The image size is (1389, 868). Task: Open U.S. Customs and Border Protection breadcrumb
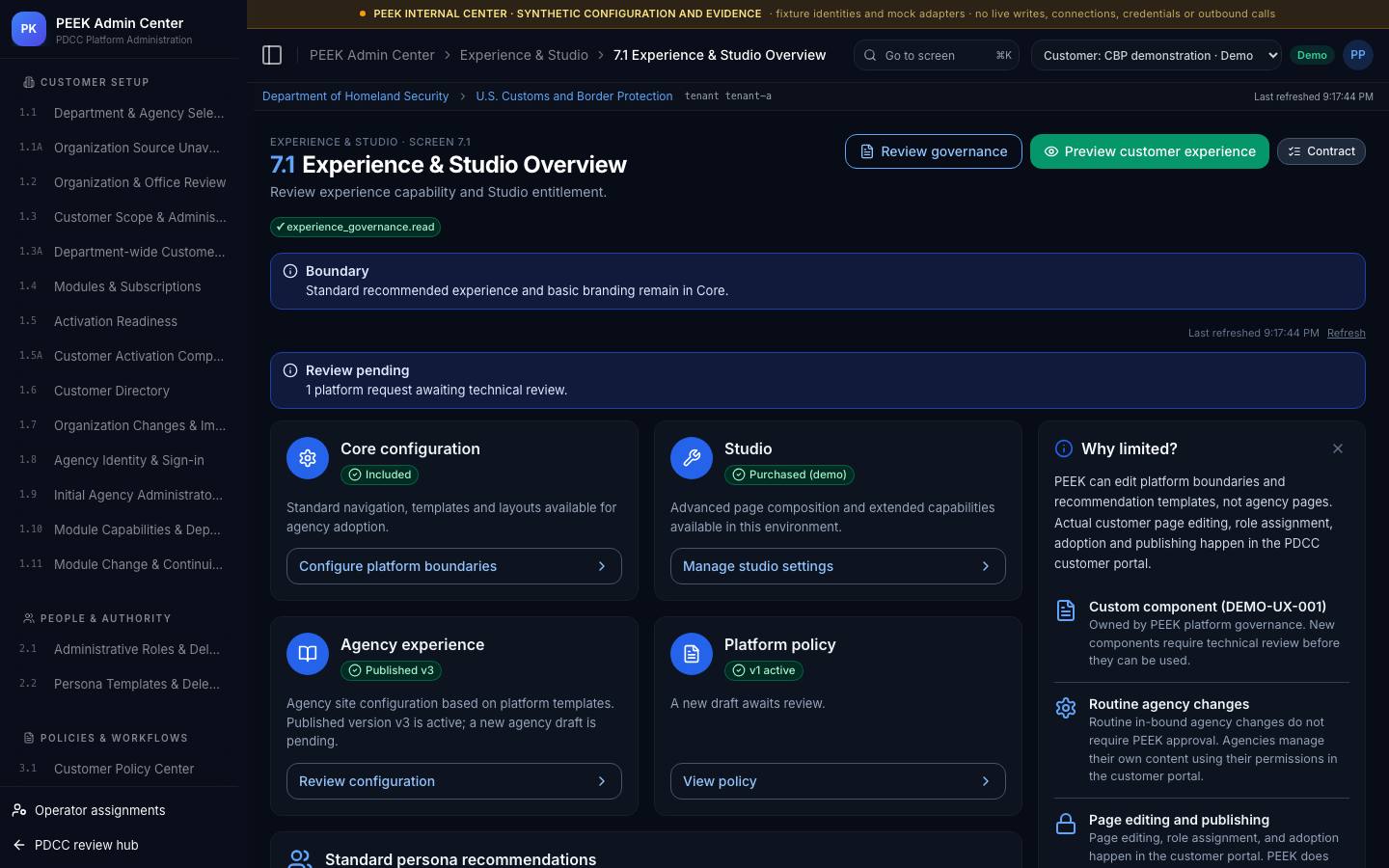(574, 96)
